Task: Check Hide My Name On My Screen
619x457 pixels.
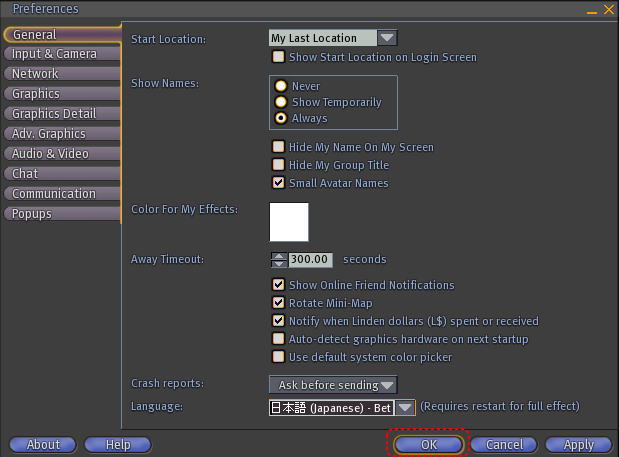Action: coord(278,147)
